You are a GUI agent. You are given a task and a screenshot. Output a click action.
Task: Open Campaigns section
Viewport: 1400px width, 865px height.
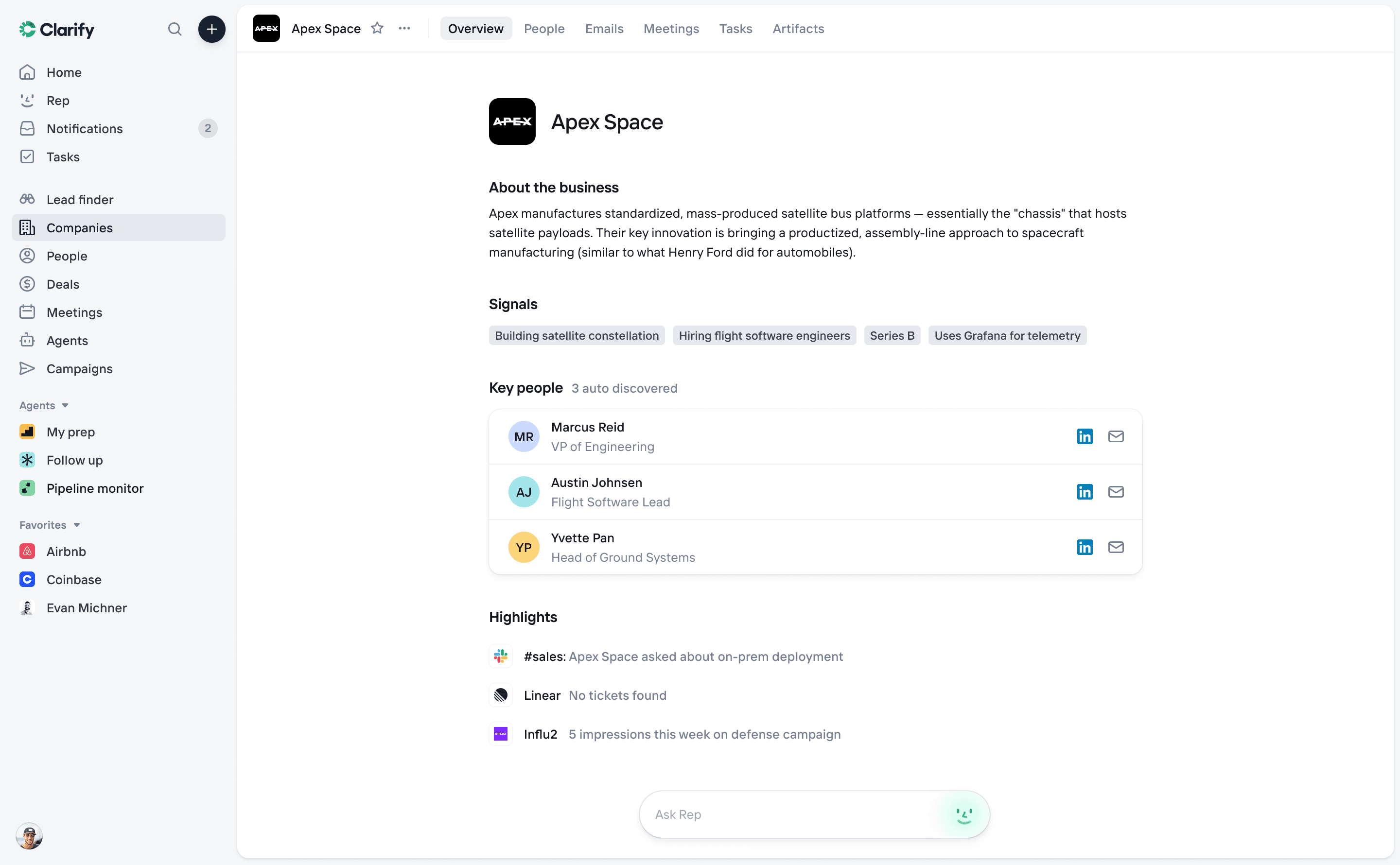pos(119,368)
